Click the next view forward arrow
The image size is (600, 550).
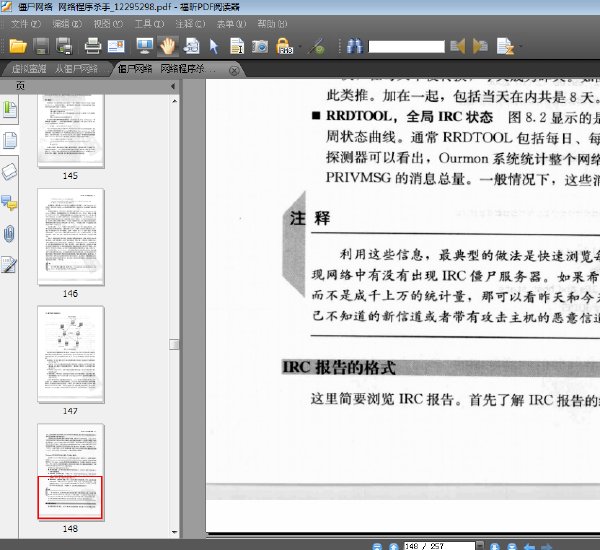coord(547,547)
